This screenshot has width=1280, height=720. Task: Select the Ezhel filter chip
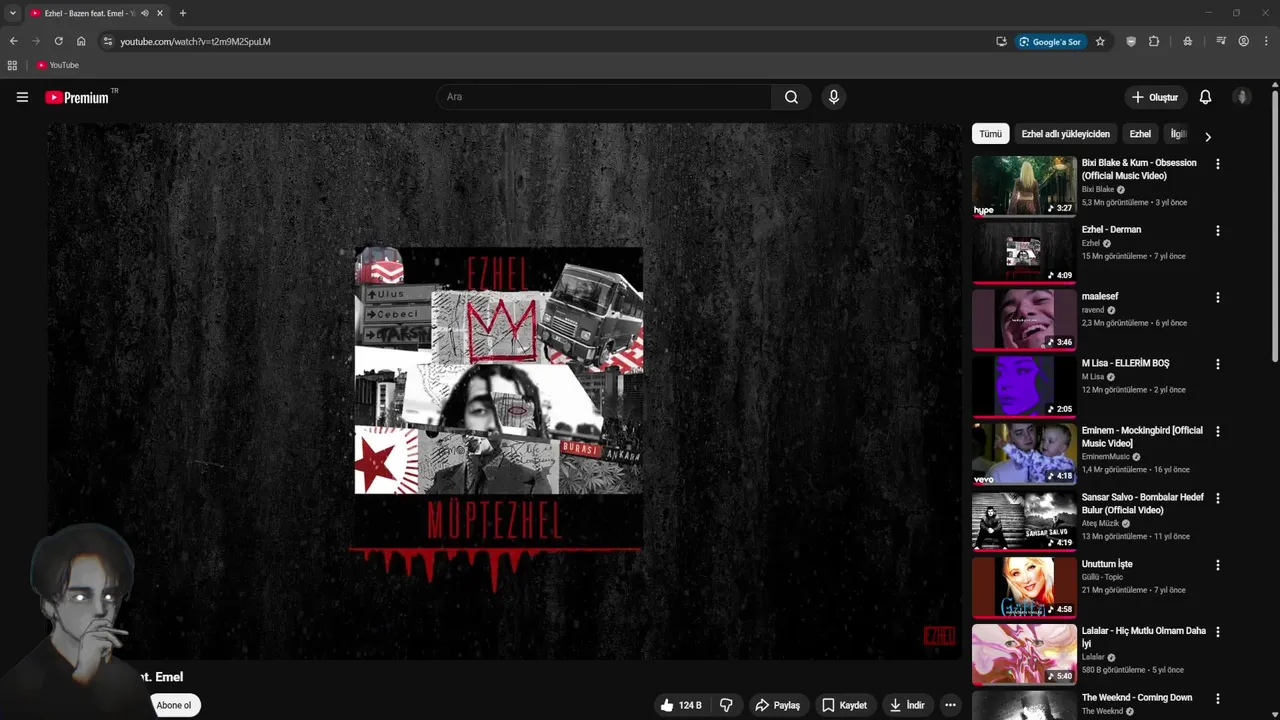pos(1140,134)
